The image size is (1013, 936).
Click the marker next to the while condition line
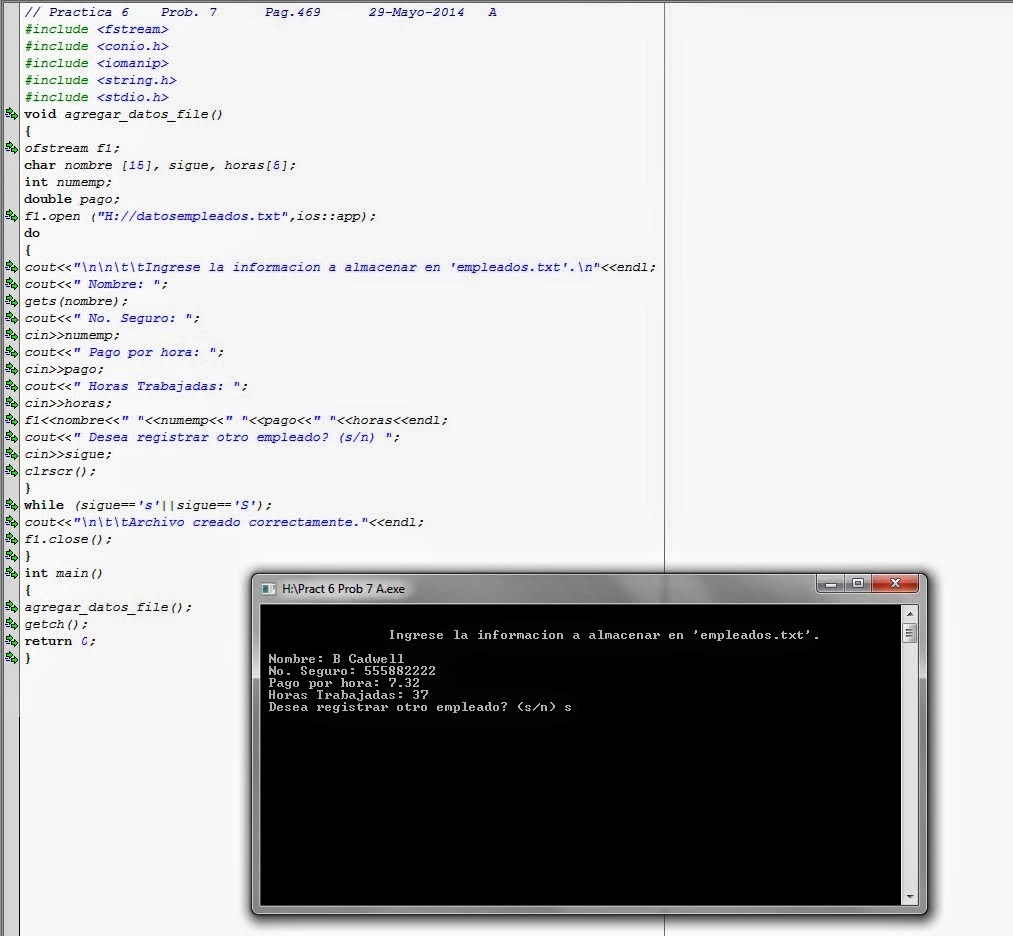[x=10, y=505]
